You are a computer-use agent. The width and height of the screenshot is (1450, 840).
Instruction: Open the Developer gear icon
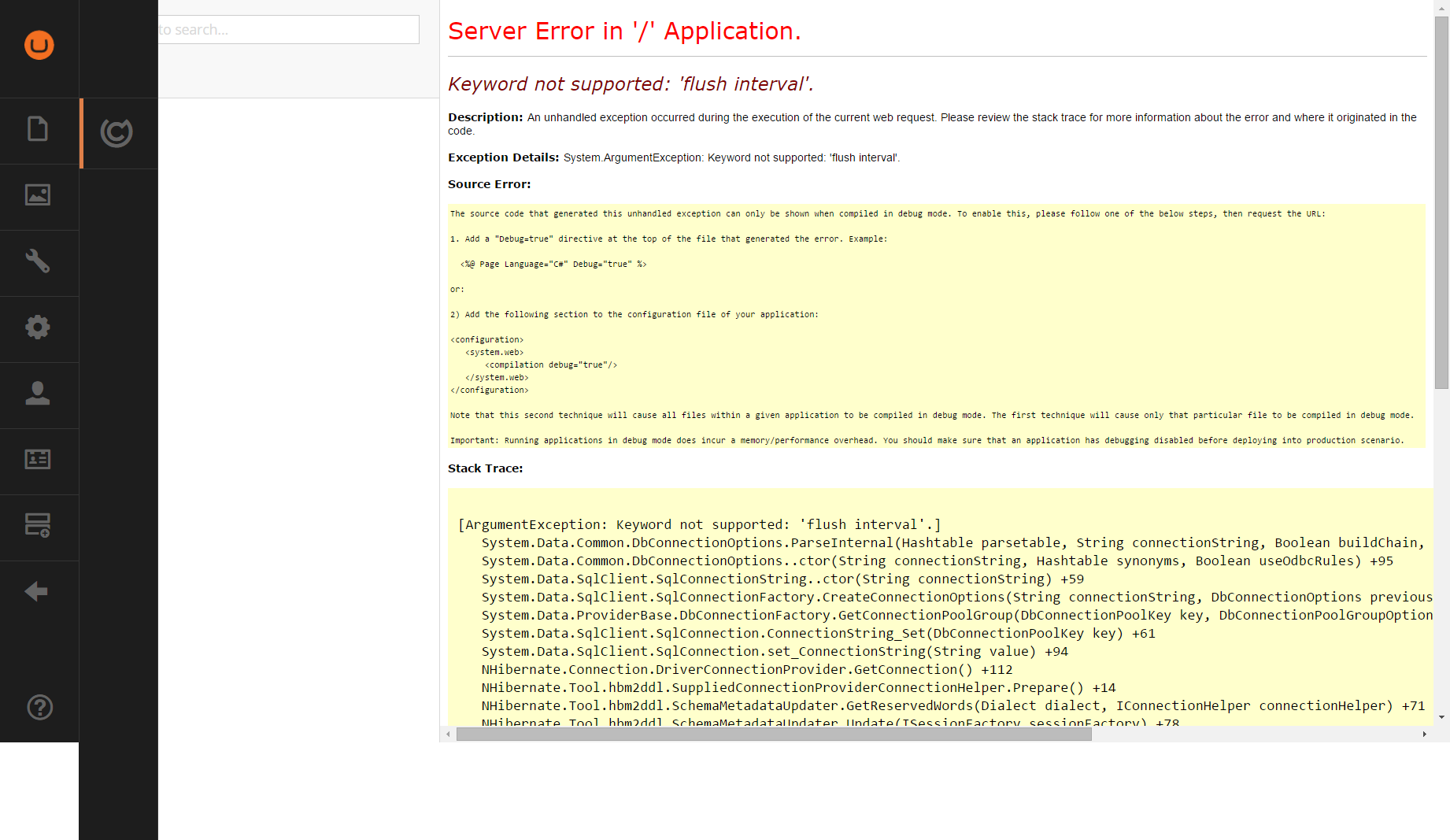click(x=38, y=327)
